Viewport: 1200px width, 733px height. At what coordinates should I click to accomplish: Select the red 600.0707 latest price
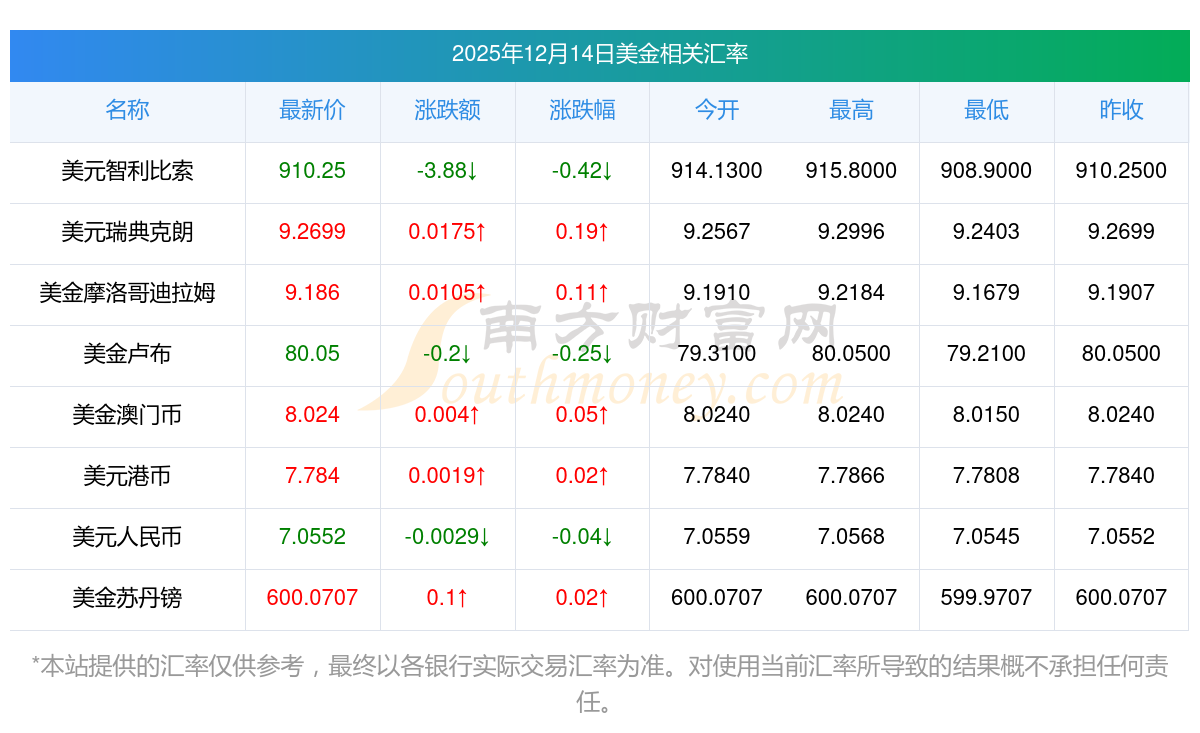point(312,598)
